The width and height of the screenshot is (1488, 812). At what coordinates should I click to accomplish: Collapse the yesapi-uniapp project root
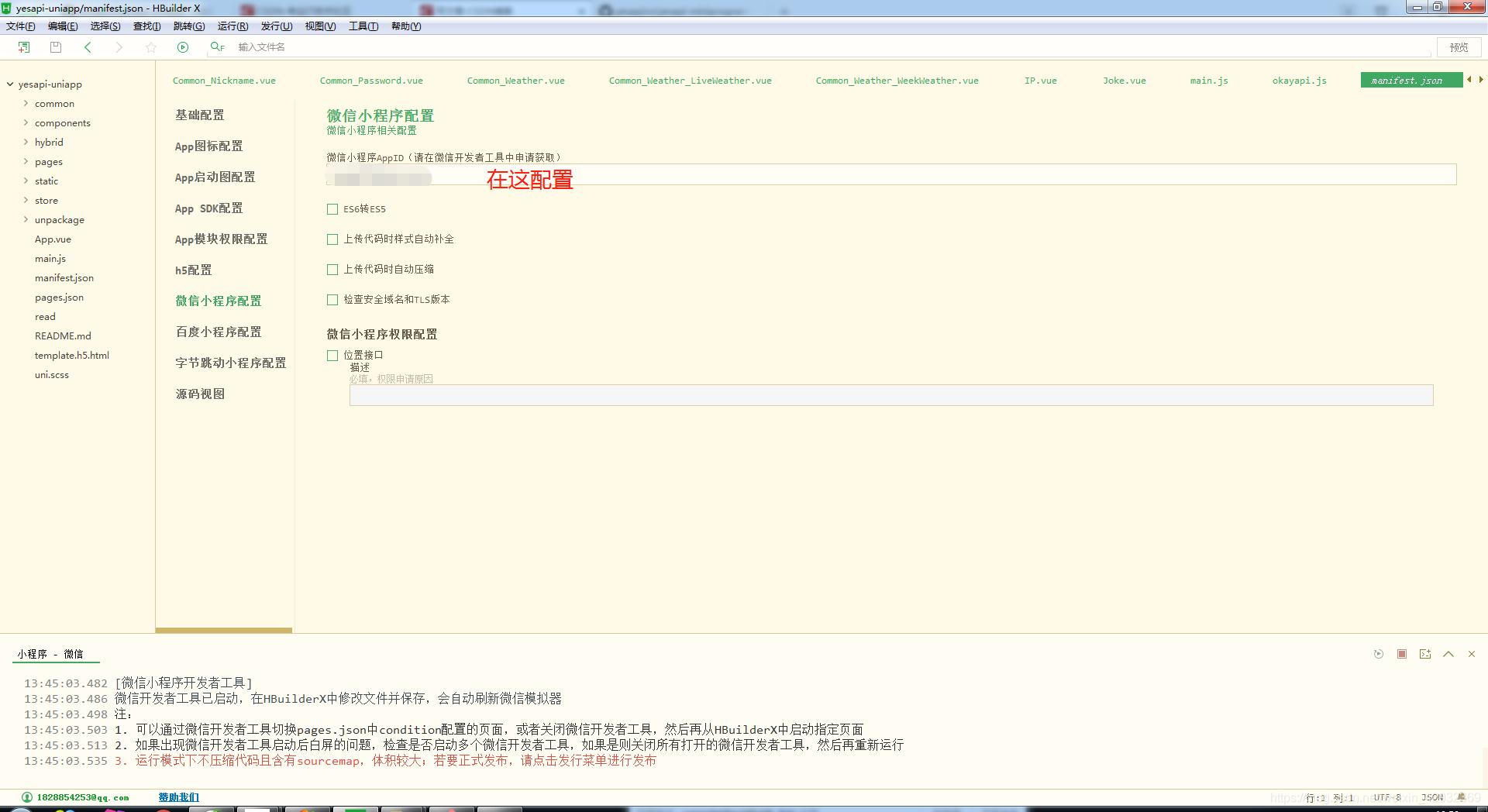(x=9, y=84)
